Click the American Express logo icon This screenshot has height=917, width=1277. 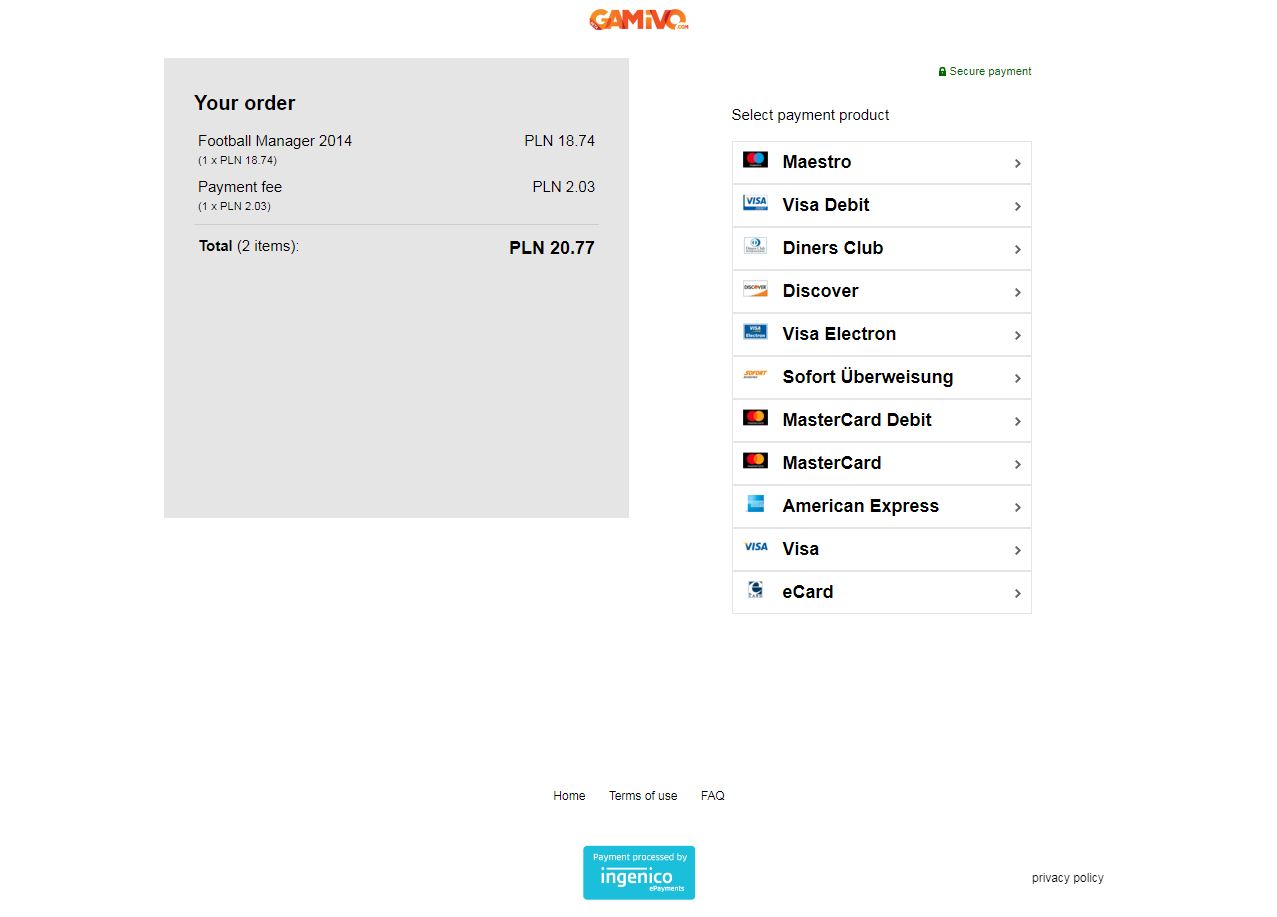coord(755,504)
